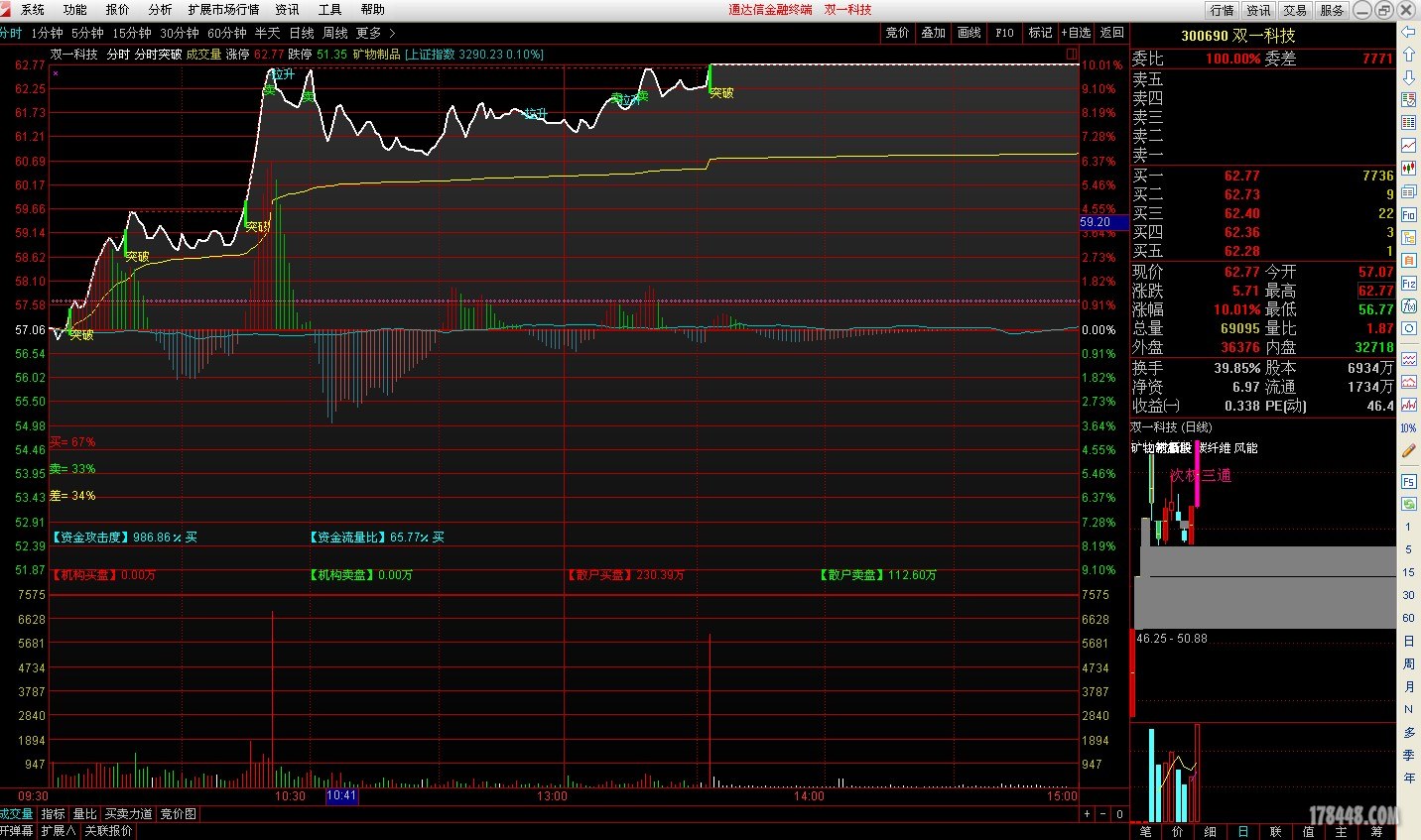Select the pencil drawing tool icon
1421x840 pixels.
pyautogui.click(x=1408, y=451)
